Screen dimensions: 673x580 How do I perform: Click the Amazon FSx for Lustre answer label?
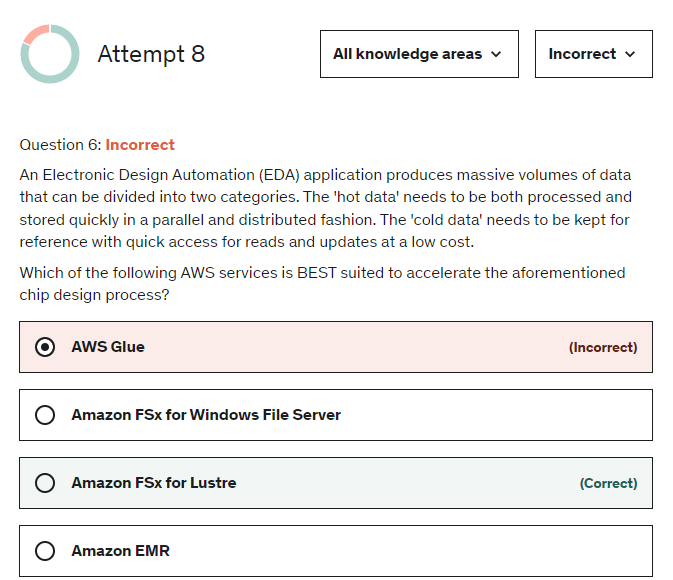pos(154,483)
